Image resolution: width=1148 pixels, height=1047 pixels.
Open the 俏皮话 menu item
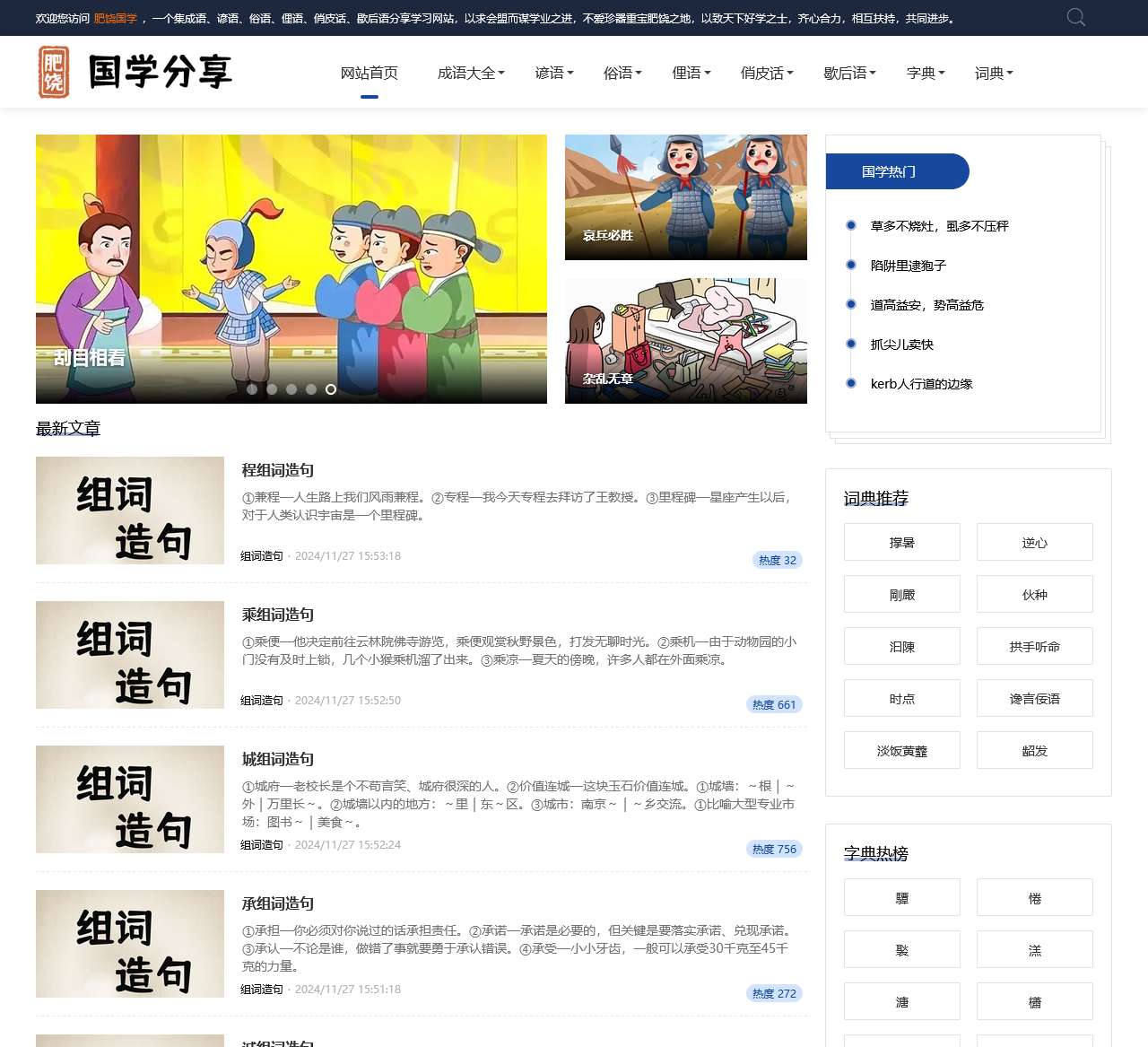tap(766, 74)
